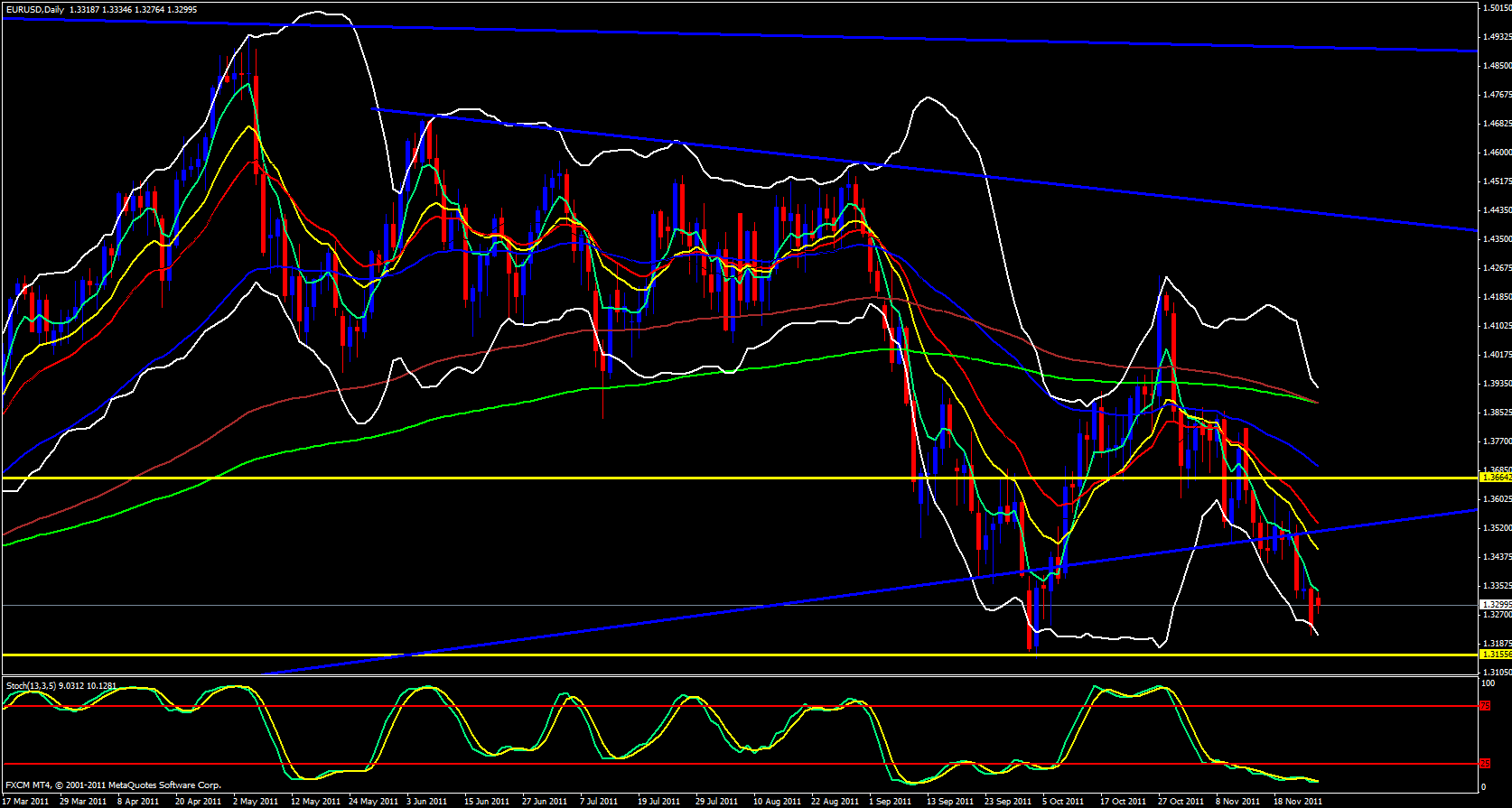Click the 13 Sep 2011 date label
This screenshot has height=808, width=1512.
click(x=950, y=801)
